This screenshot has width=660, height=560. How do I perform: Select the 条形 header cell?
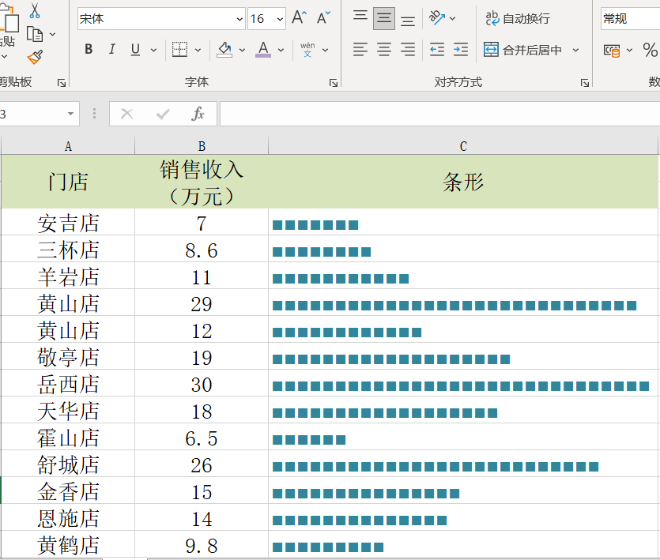pyautogui.click(x=463, y=182)
